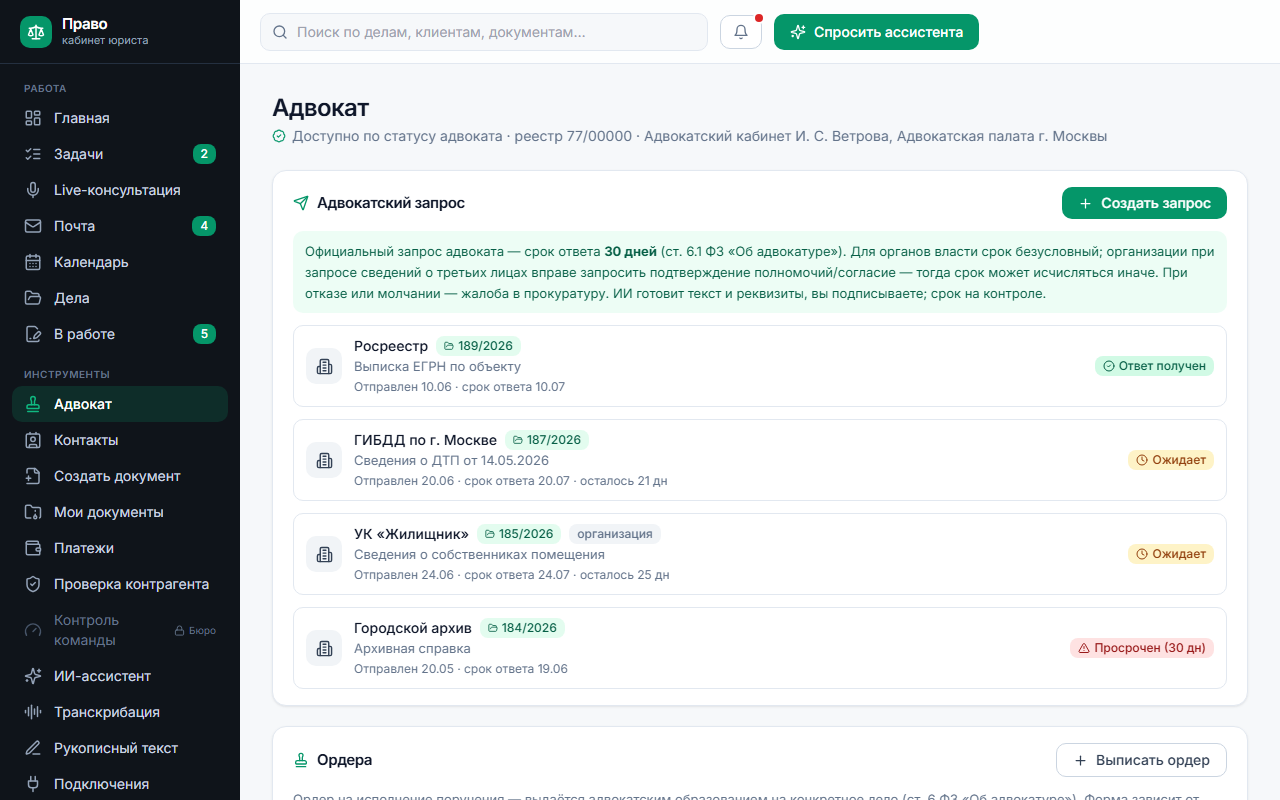Click the Контакты icon in sidebar
Screen dimensions: 1280x800
click(33, 440)
